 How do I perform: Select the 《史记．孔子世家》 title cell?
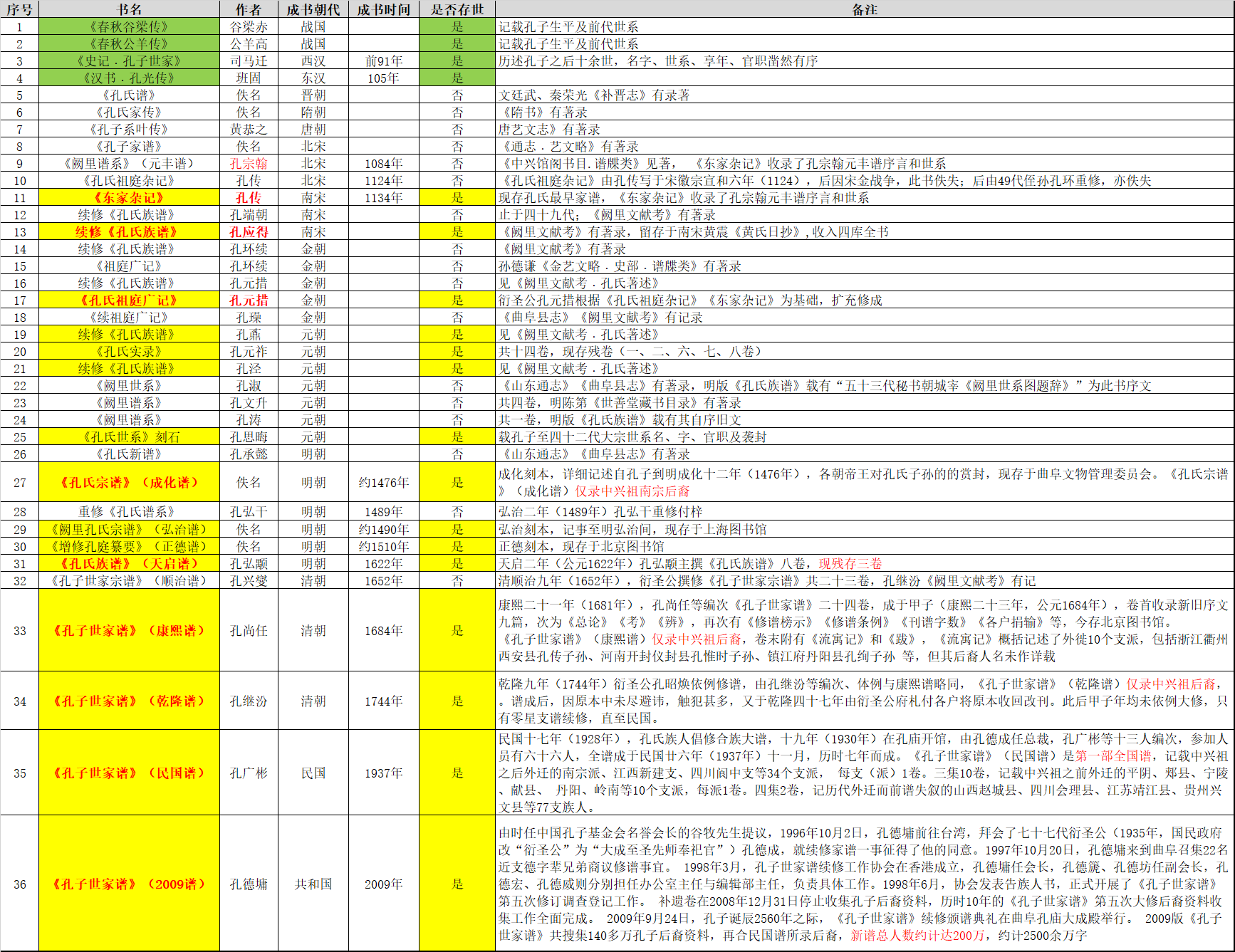pyautogui.click(x=129, y=61)
